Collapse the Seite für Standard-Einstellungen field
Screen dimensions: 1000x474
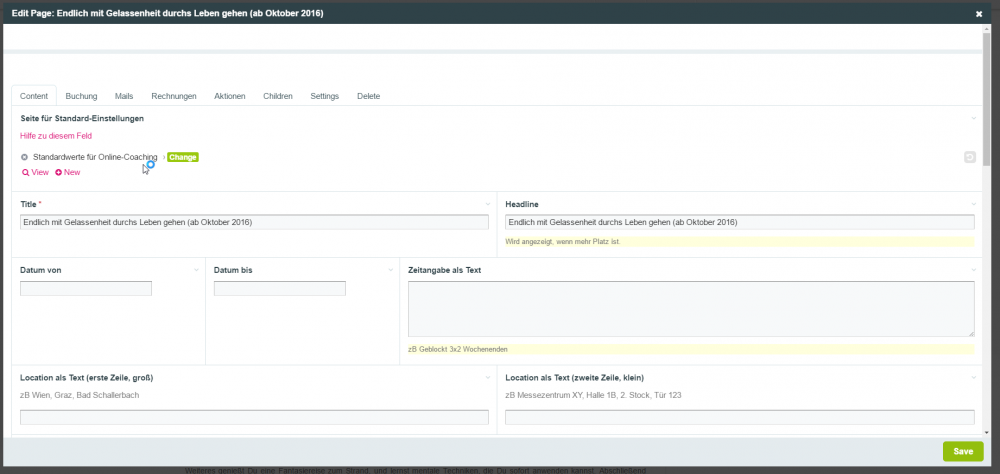pos(974,118)
